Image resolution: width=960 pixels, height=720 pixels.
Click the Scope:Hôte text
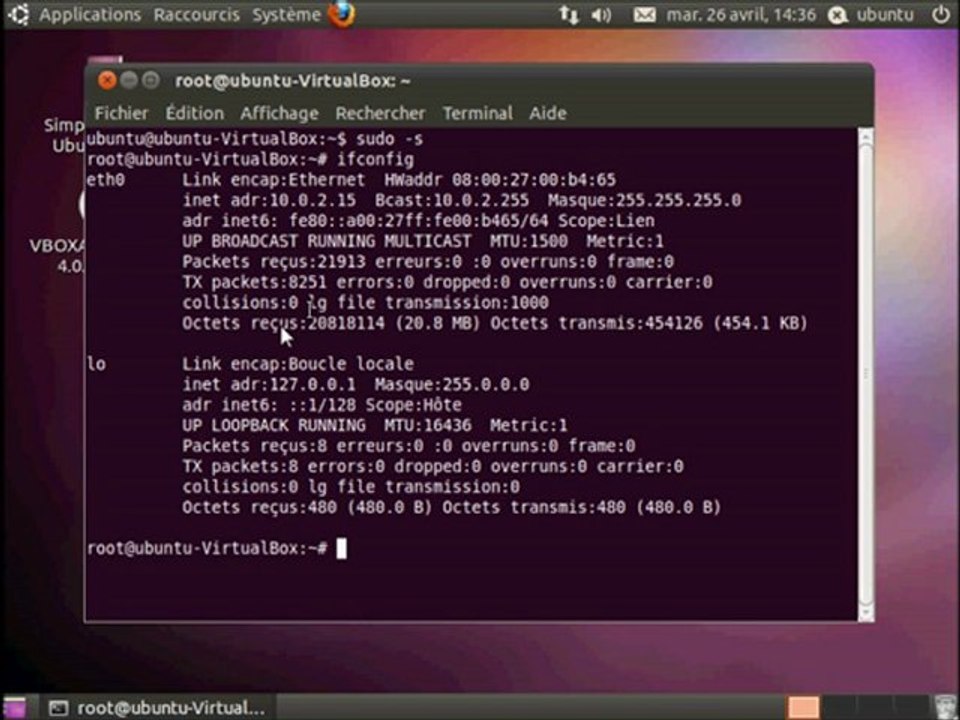[x=413, y=405]
